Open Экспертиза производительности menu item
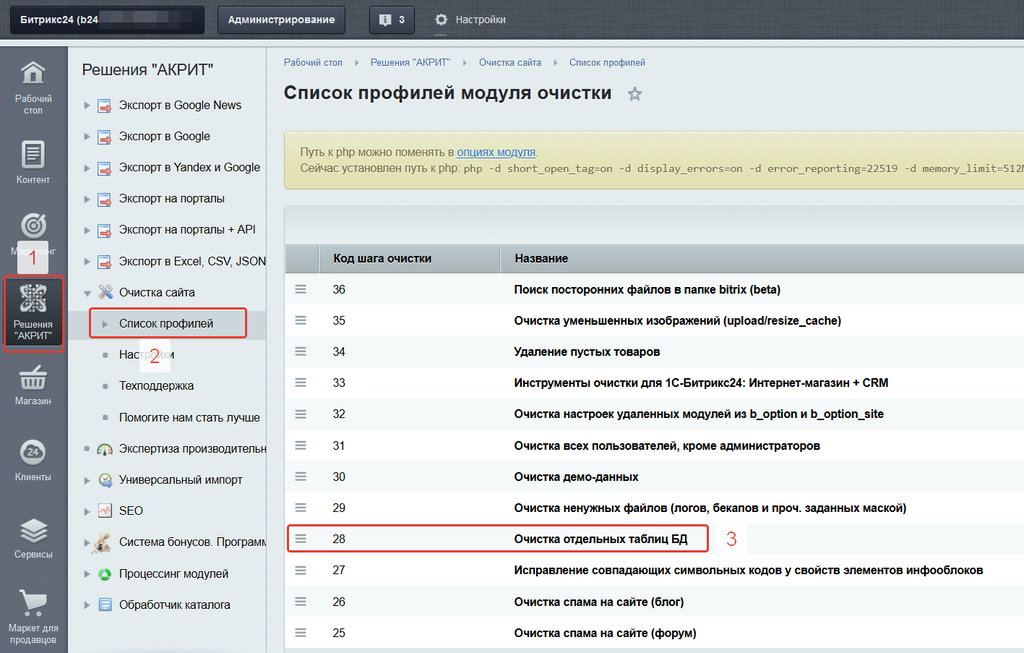This screenshot has width=1024, height=653. [x=192, y=449]
